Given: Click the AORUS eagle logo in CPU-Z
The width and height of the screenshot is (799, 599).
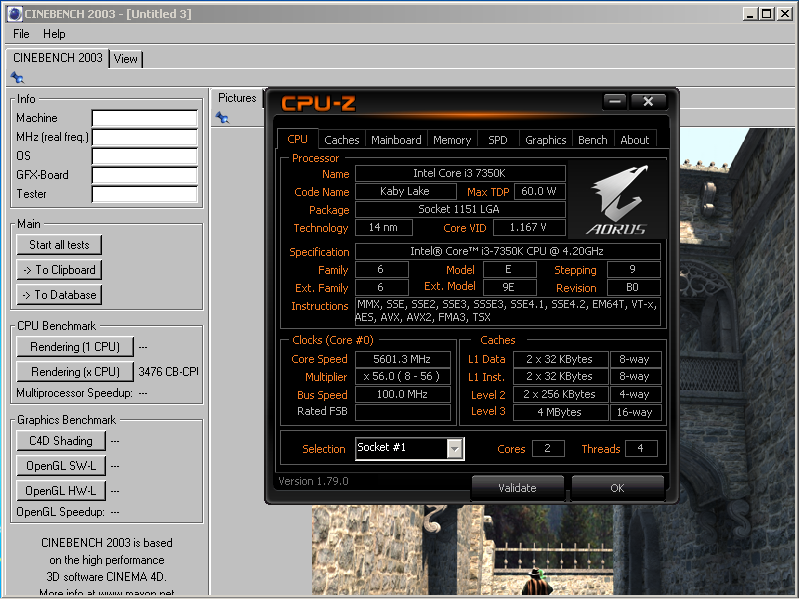Looking at the screenshot, I should 617,200.
